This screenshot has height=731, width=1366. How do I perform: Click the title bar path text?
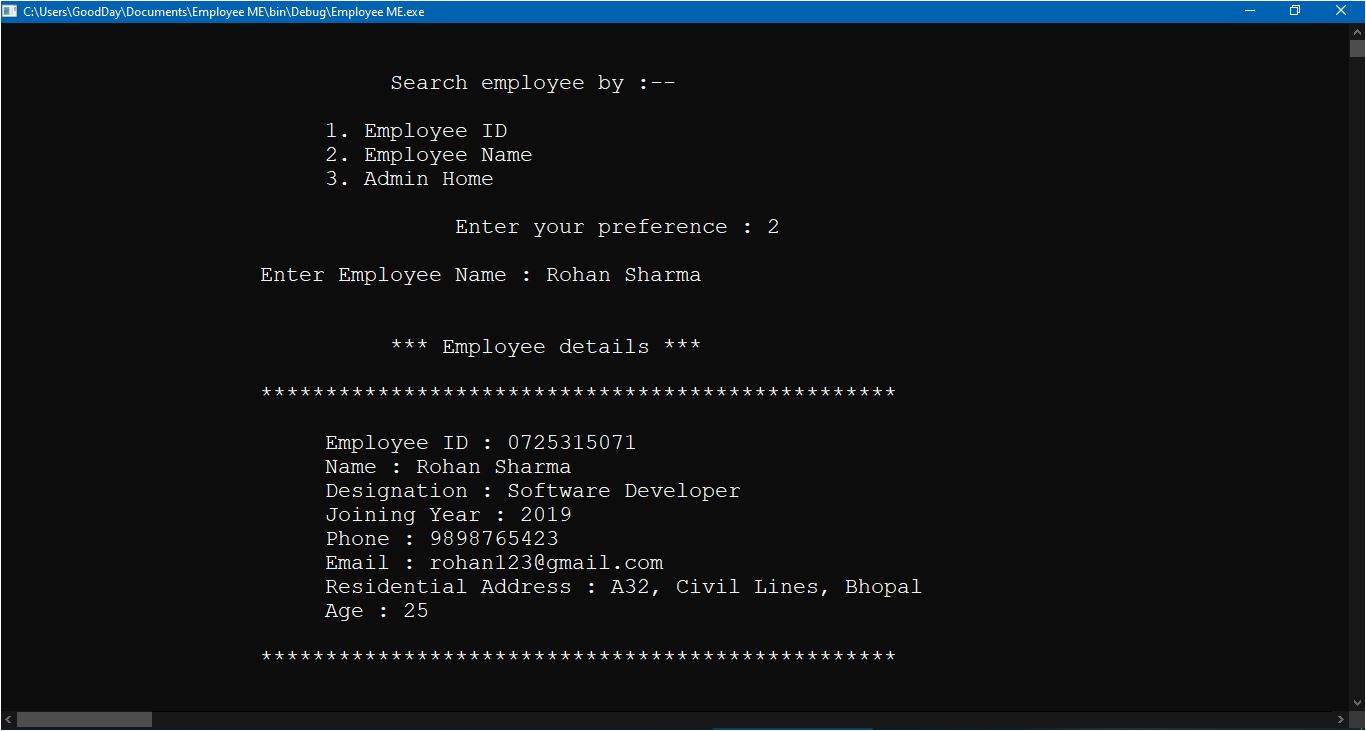[223, 12]
